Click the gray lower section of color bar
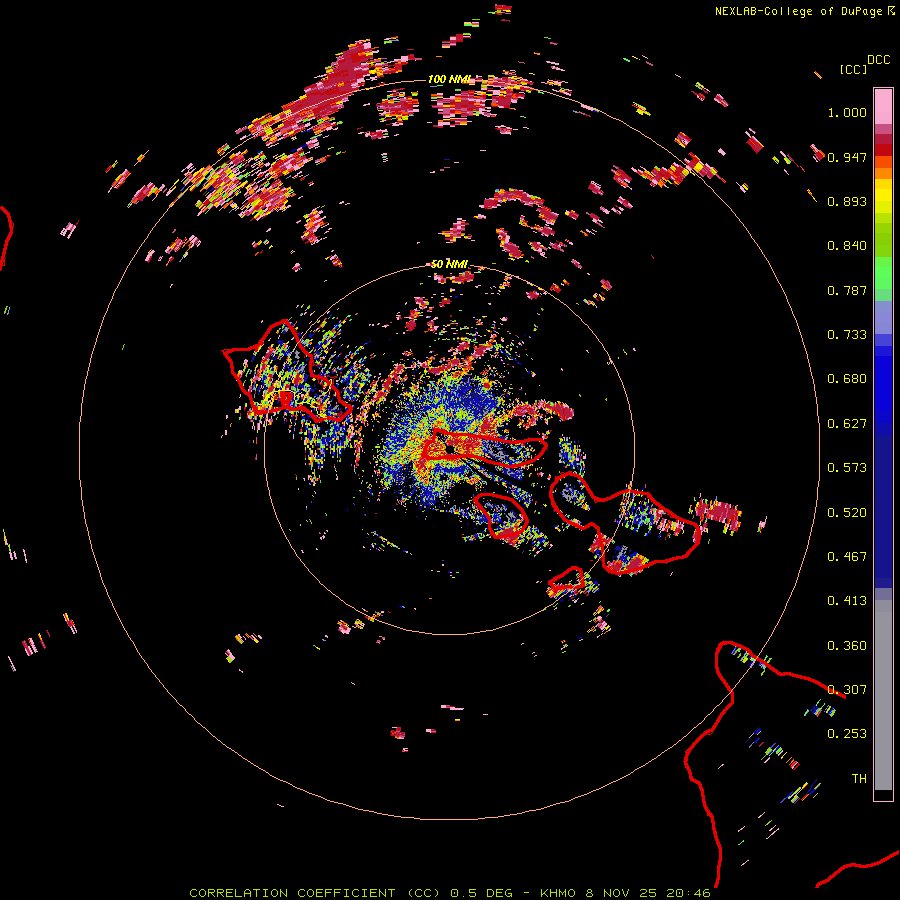The width and height of the screenshot is (900, 900). coord(883,695)
